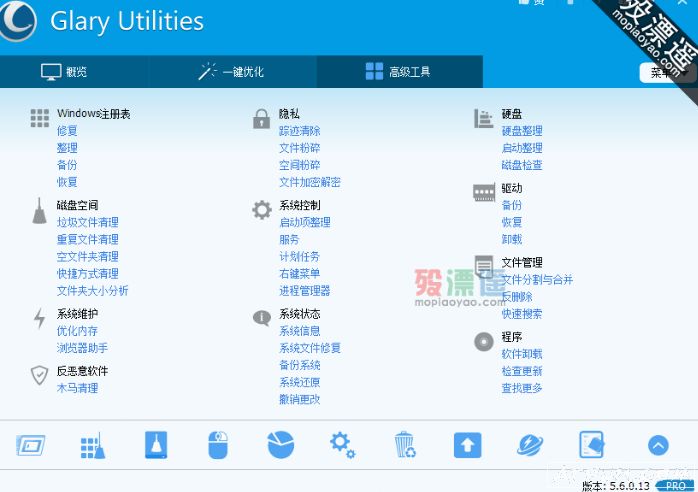Launch 空间粉碎 tool
The image size is (698, 492).
click(300, 165)
